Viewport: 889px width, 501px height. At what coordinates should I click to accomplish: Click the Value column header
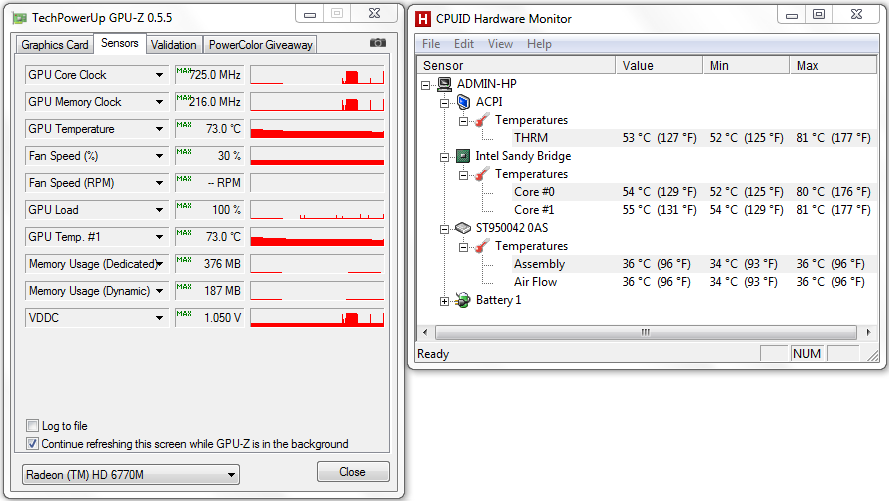(x=659, y=66)
